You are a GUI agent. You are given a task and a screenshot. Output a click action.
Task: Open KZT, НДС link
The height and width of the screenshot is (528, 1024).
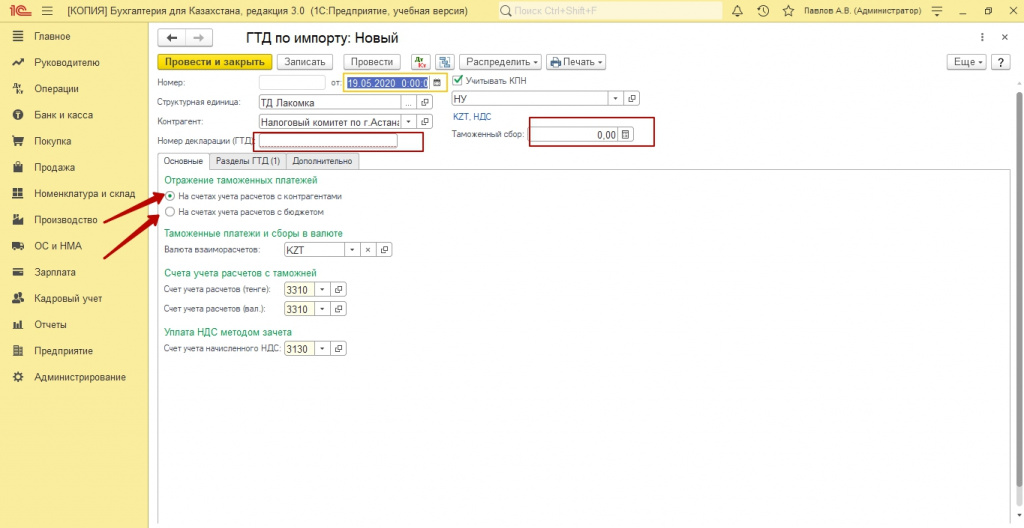[x=472, y=116]
